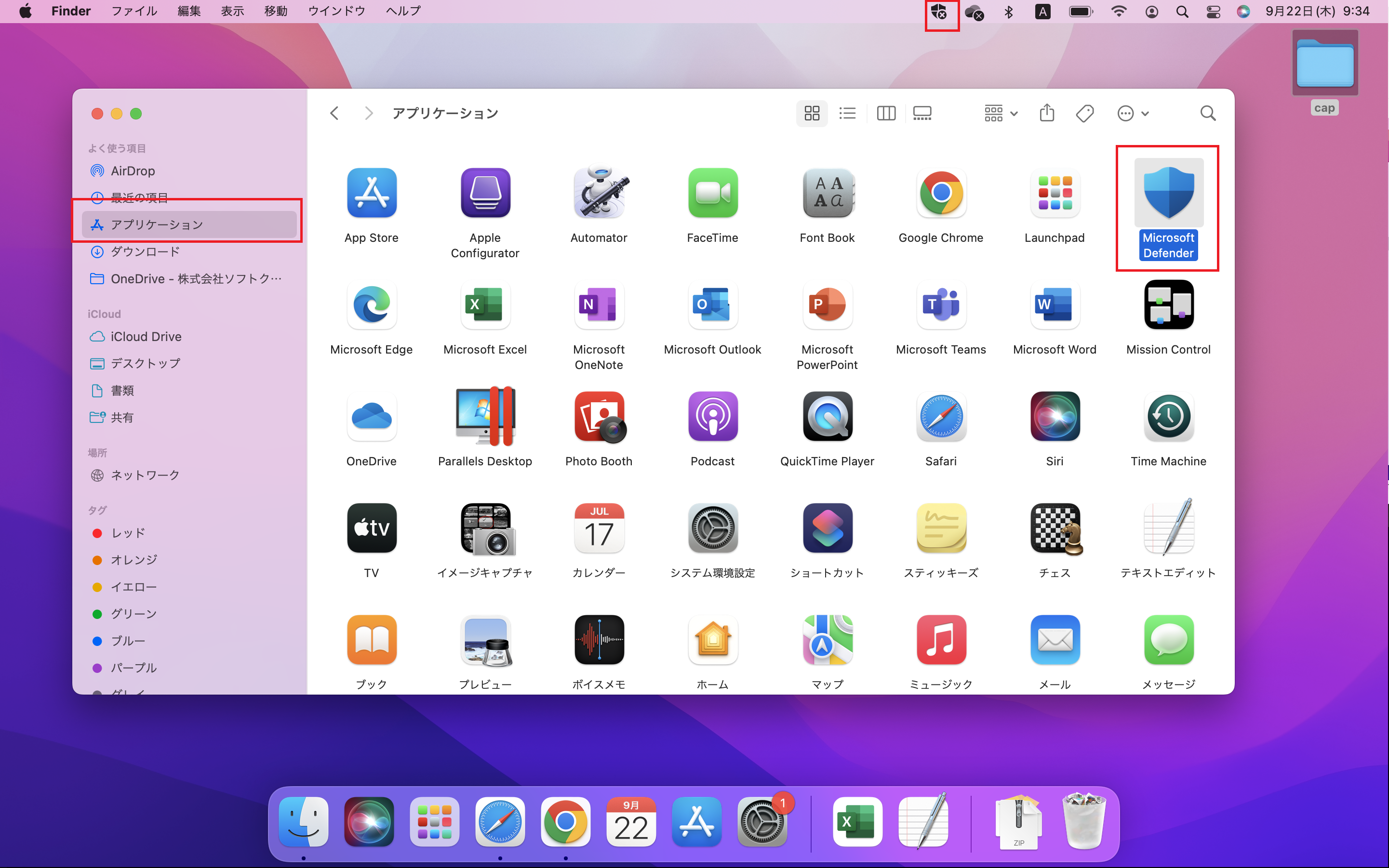Go back with the left chevron button
Image resolution: width=1389 pixels, height=868 pixels.
tap(334, 113)
